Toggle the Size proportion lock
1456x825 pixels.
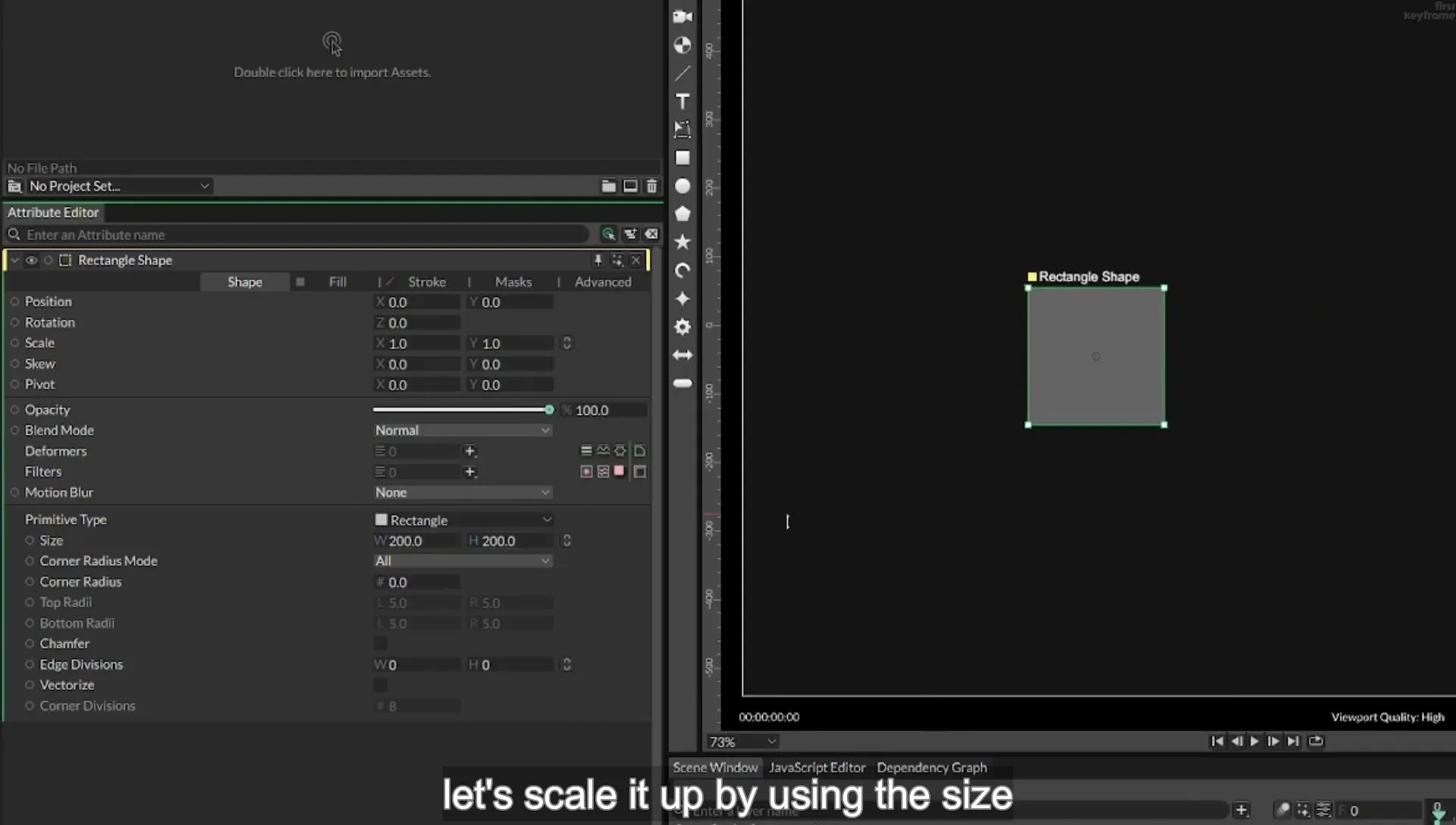tap(566, 541)
